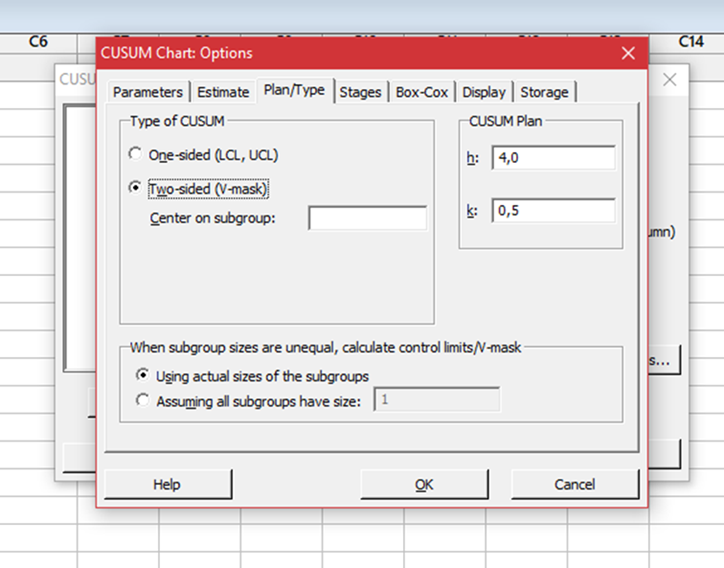This screenshot has height=568, width=724.
Task: Confirm options with the OK button
Action: pyautogui.click(x=424, y=484)
